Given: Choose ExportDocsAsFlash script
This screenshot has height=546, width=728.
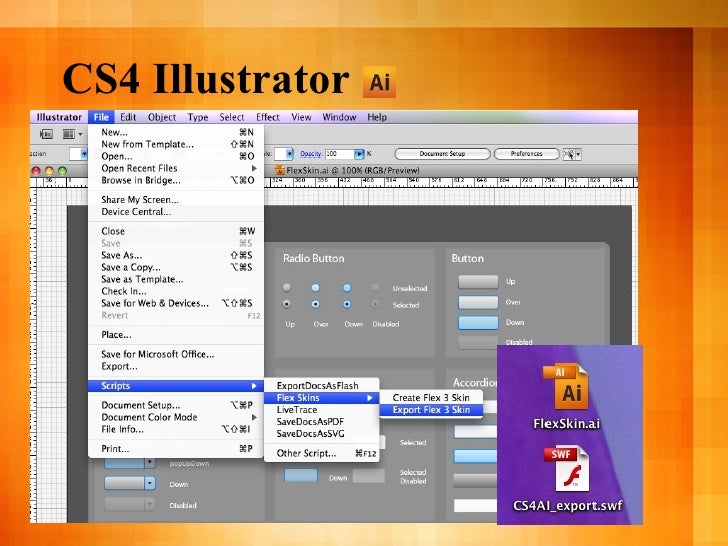Looking at the screenshot, I should click(x=321, y=385).
